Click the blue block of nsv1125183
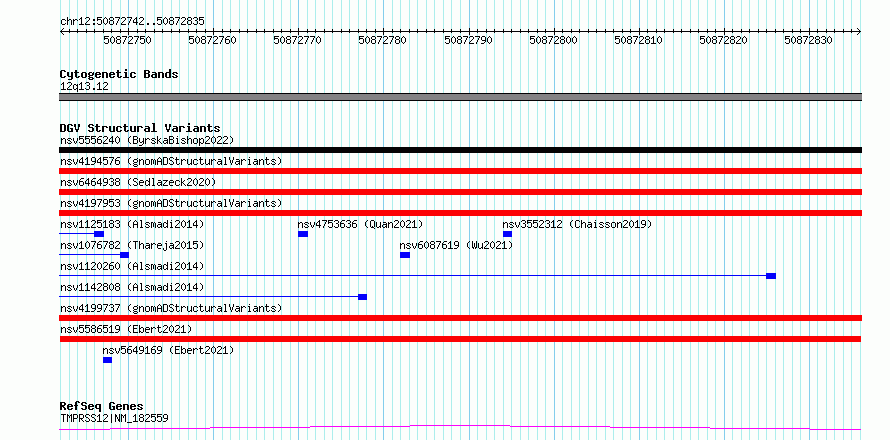This screenshot has width=890, height=440. [x=99, y=234]
